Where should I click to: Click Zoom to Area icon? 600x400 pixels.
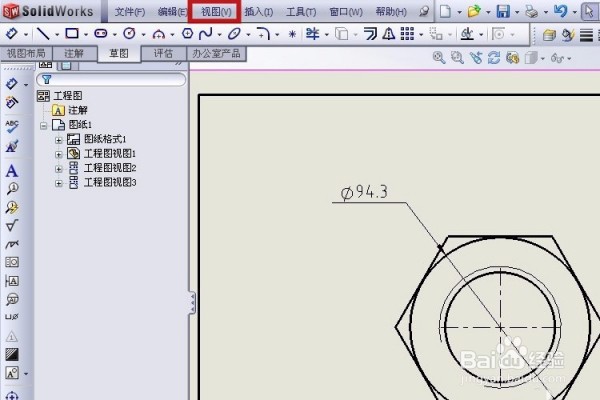tap(457, 58)
